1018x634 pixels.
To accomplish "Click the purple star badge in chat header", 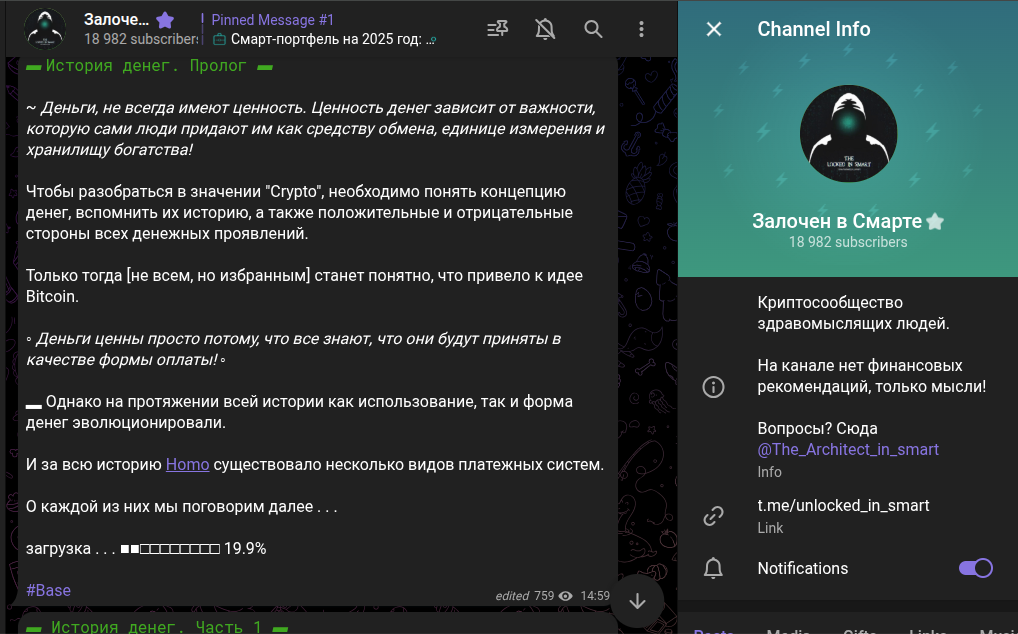I will (166, 20).
